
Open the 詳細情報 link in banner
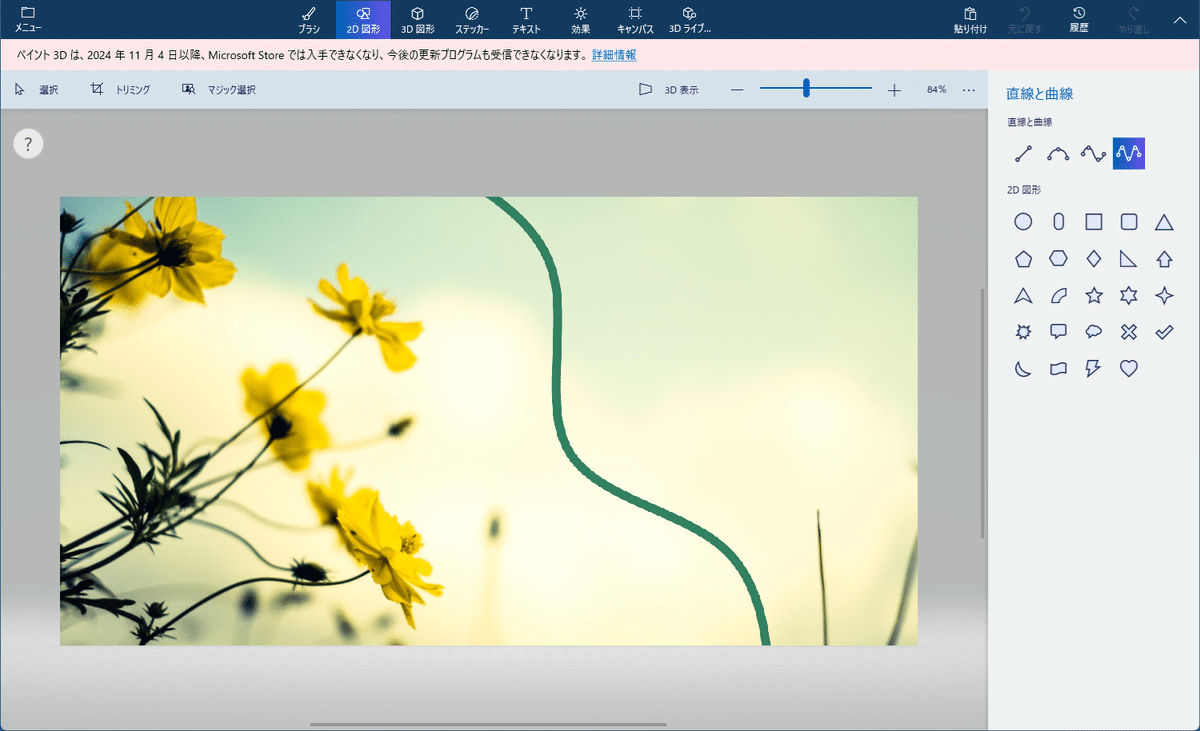point(614,55)
